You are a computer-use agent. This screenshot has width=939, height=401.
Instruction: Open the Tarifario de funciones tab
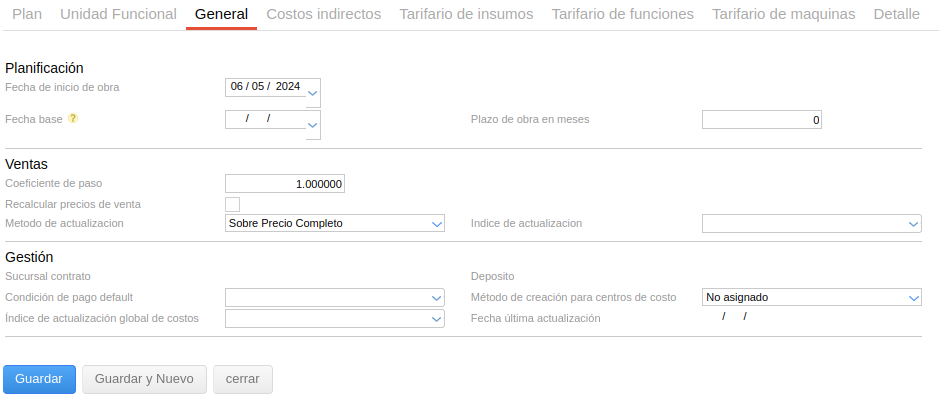pyautogui.click(x=622, y=15)
